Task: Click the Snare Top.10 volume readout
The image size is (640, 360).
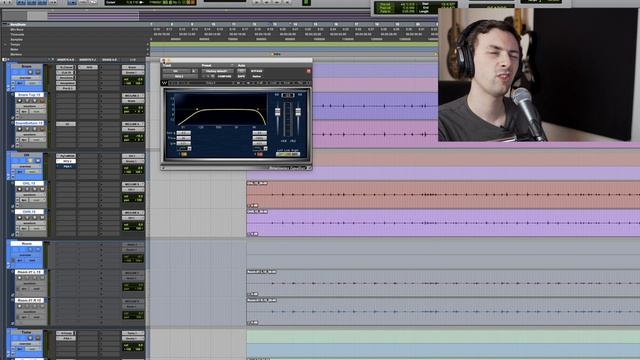Action: 133,107
